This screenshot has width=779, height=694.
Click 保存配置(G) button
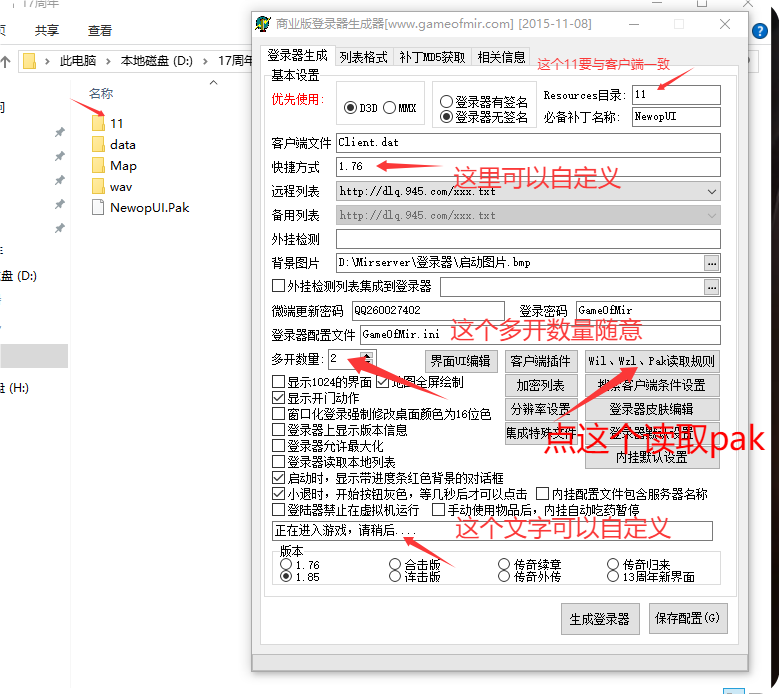tap(688, 618)
